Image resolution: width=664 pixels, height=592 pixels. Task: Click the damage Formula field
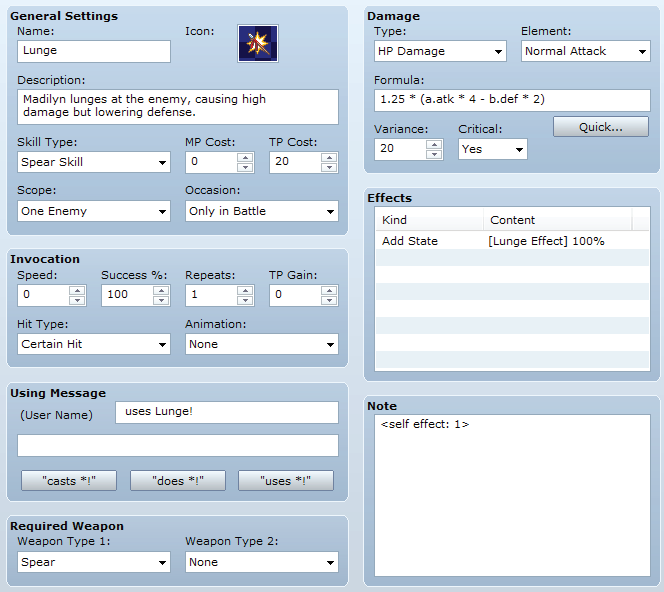pyautogui.click(x=512, y=100)
